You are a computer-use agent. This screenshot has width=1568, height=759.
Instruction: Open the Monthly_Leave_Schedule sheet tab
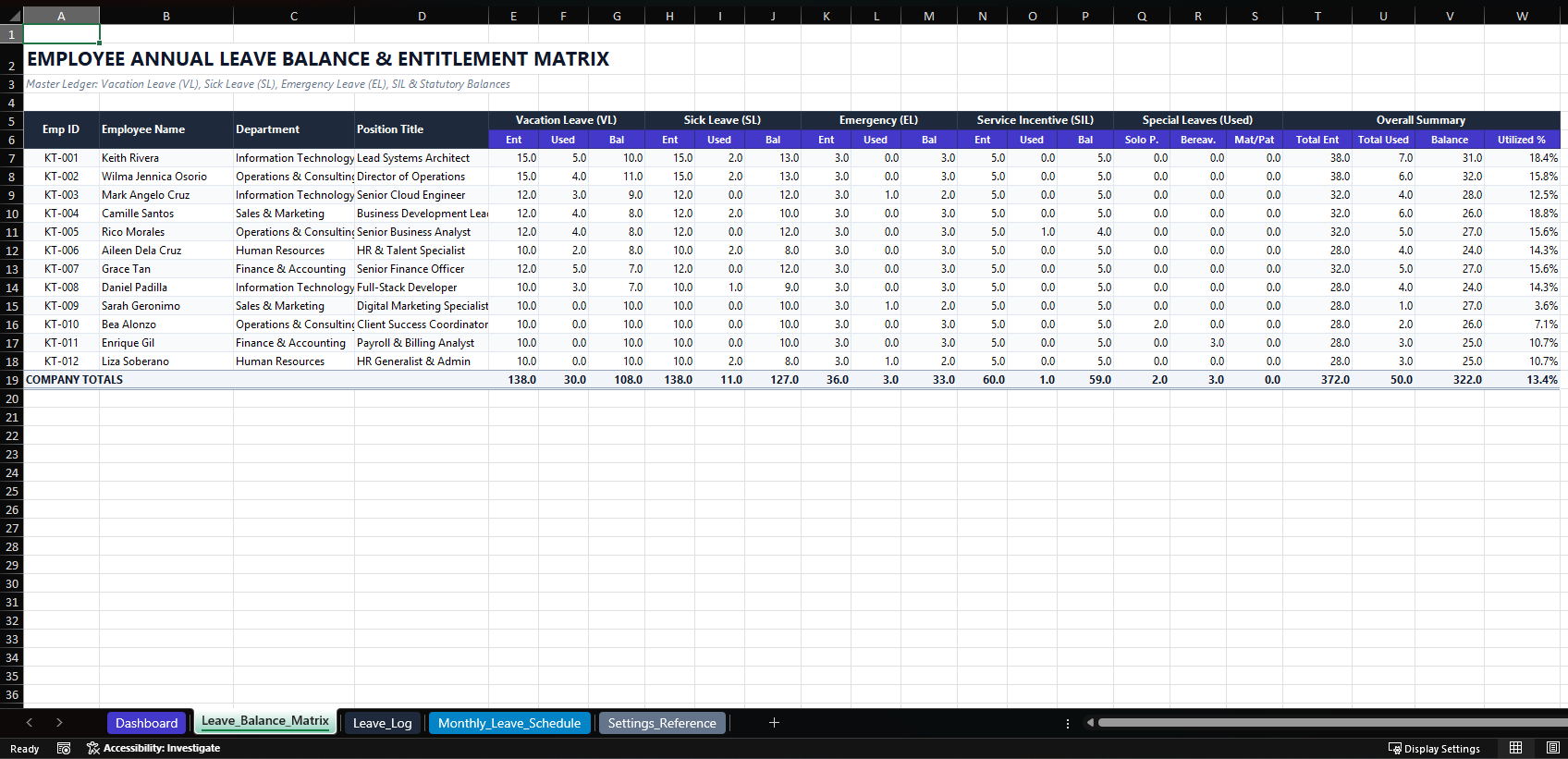click(x=509, y=723)
